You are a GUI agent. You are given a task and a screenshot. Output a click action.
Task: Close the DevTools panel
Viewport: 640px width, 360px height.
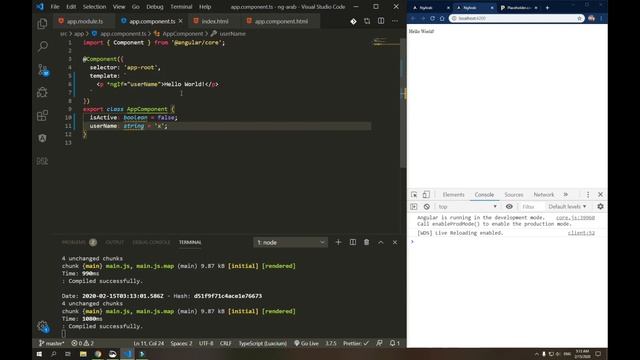600,195
